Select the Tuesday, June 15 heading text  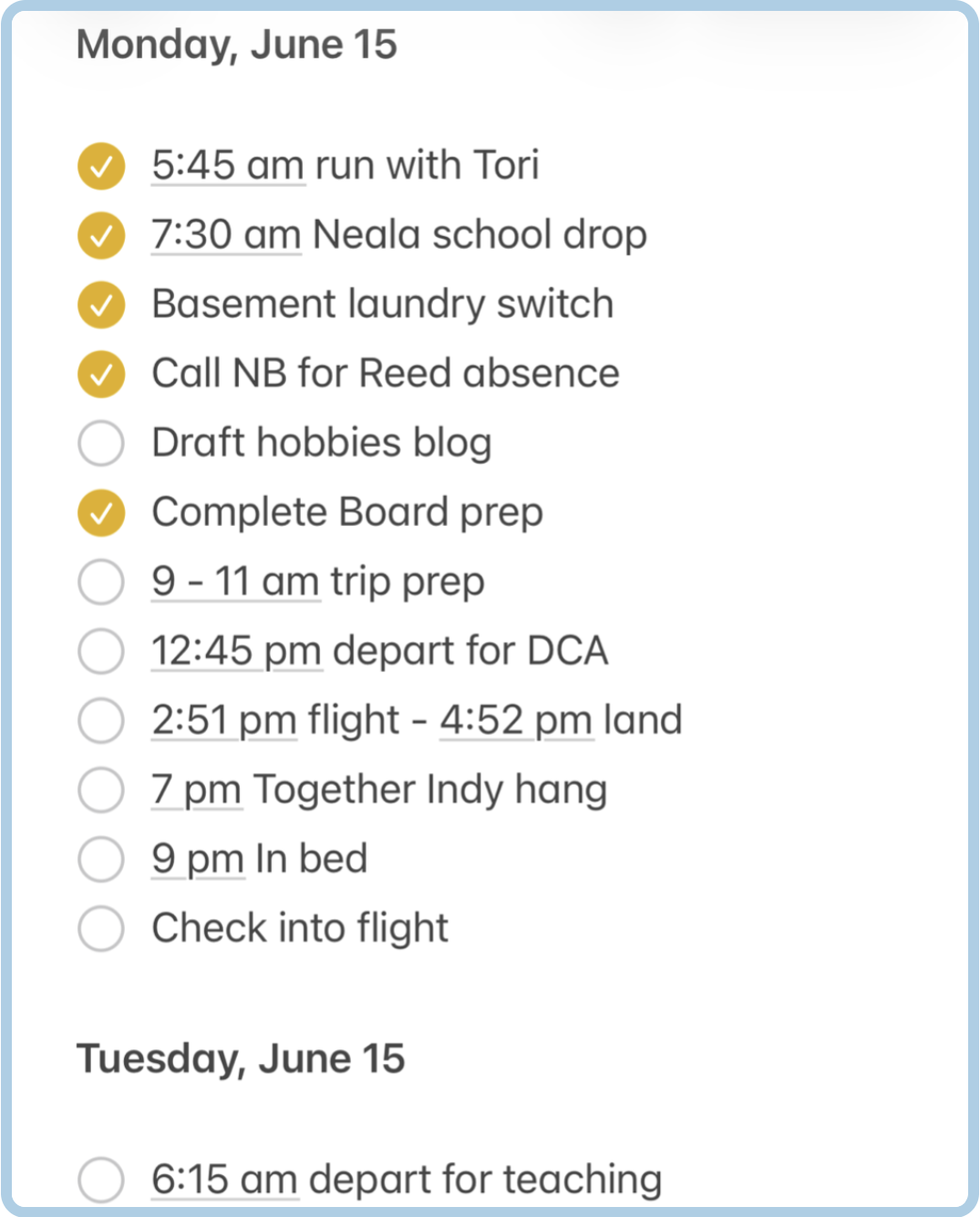click(x=241, y=1059)
